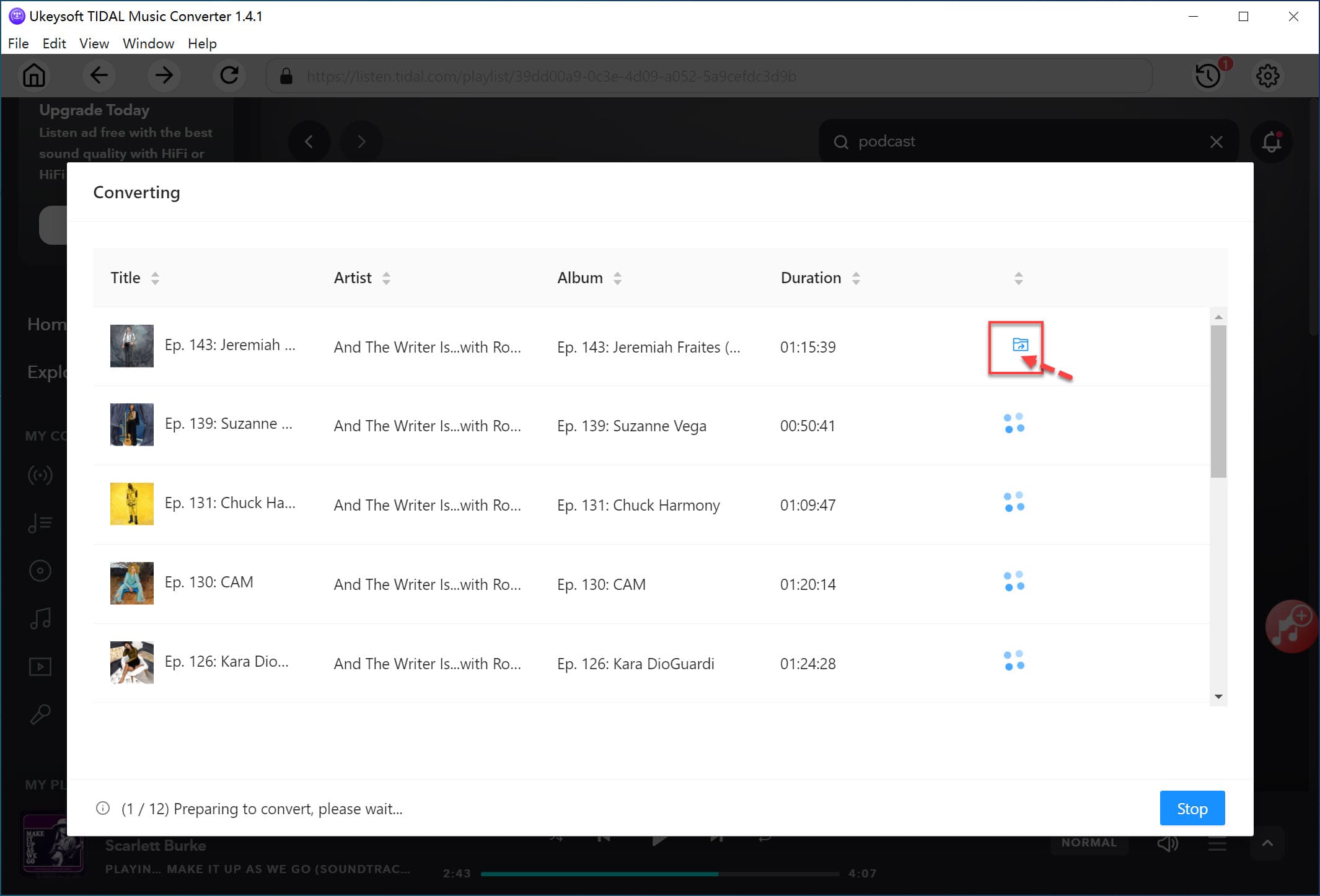Collapse the player with the chevron arrow
The height and width of the screenshot is (896, 1320).
tap(1268, 843)
